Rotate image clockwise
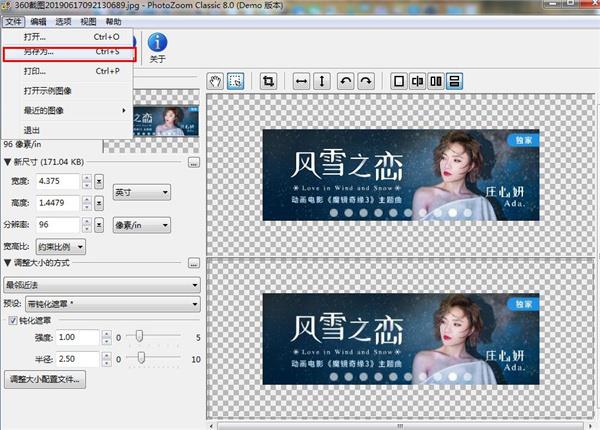This screenshot has height=430, width=600. click(x=366, y=81)
